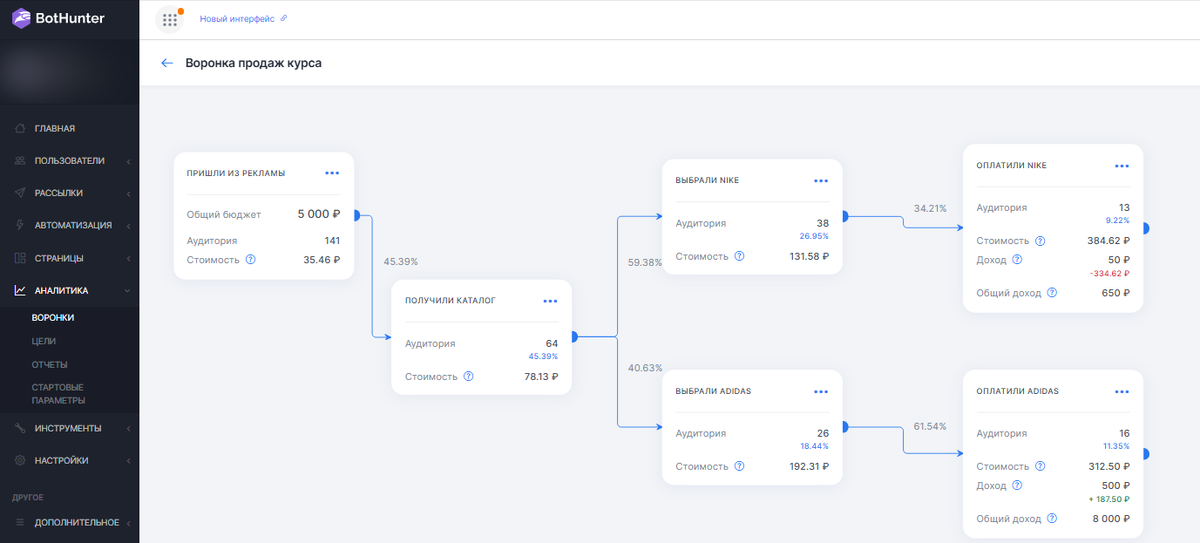Open «Стартовые параметры» submenu item
Image resolution: width=1200 pixels, height=543 pixels.
tap(58, 393)
